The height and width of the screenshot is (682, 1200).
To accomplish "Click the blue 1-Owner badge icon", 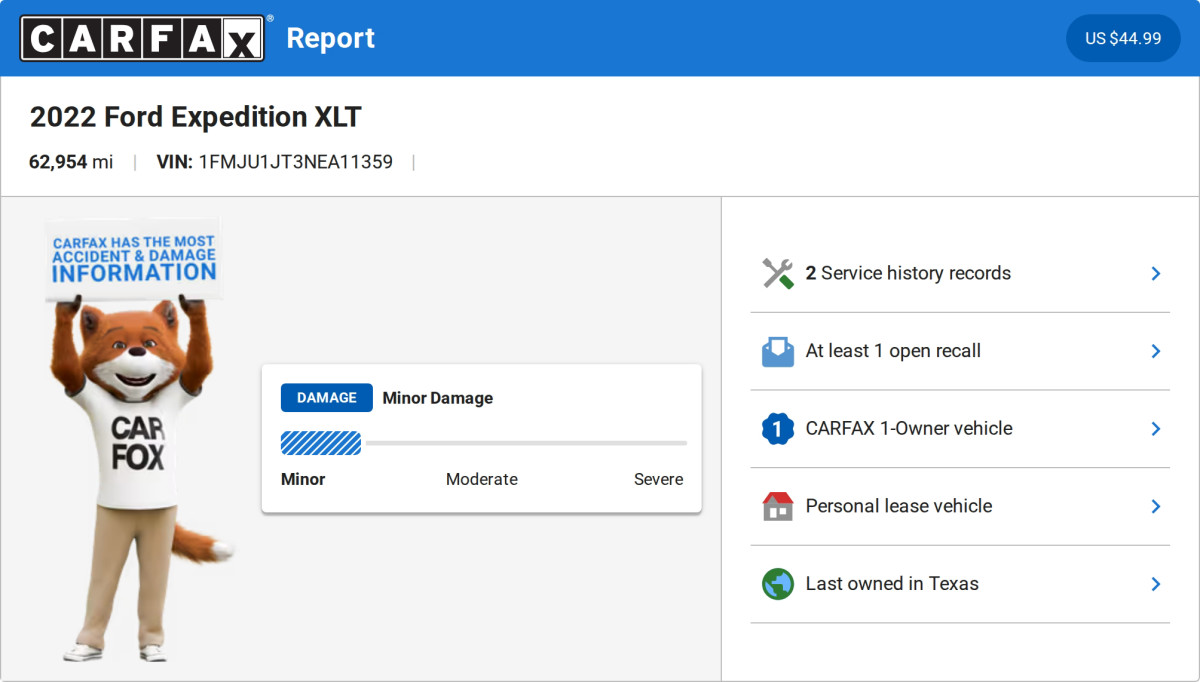I will point(777,429).
